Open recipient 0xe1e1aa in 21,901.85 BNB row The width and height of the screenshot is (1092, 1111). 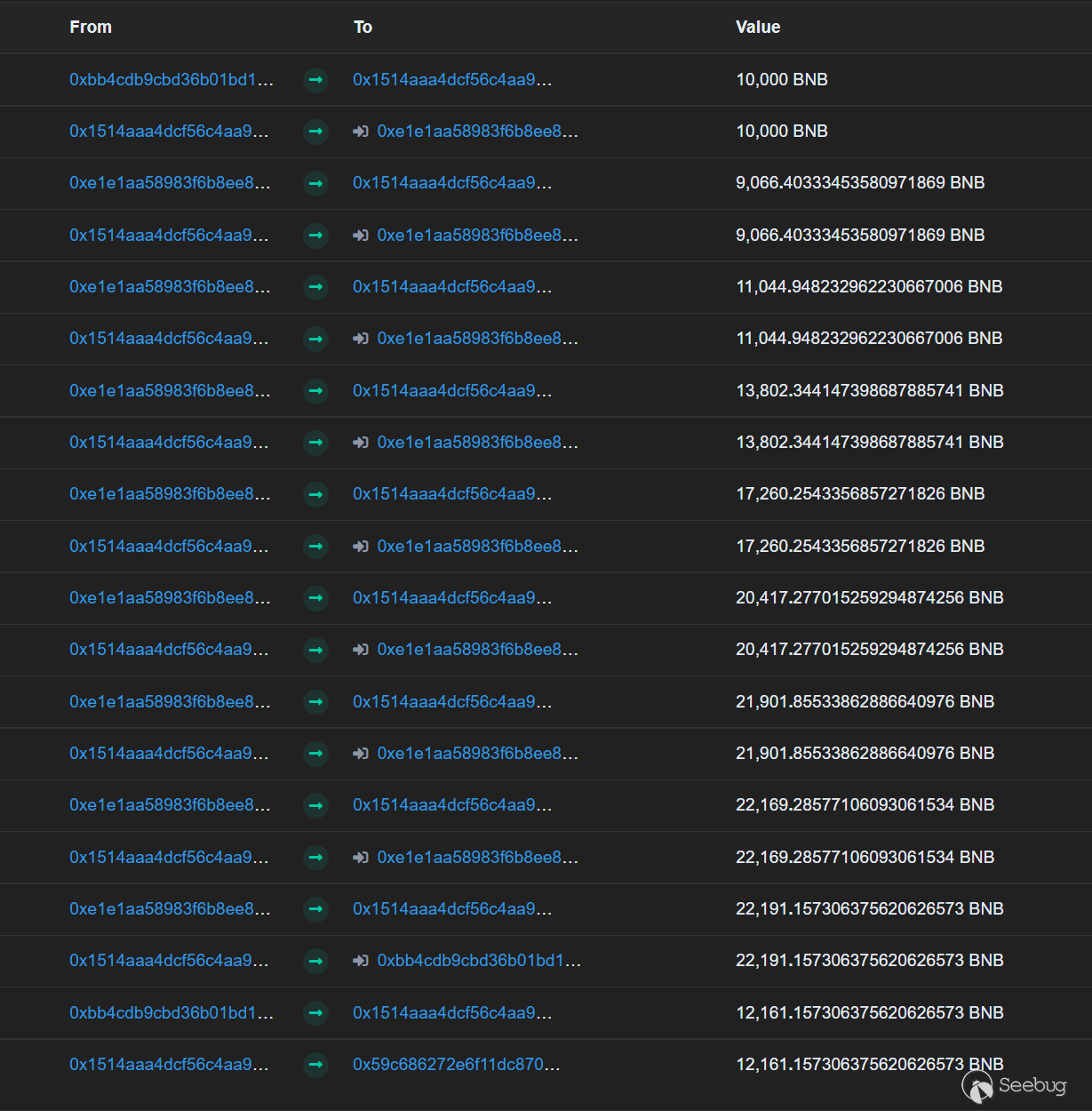click(x=477, y=754)
